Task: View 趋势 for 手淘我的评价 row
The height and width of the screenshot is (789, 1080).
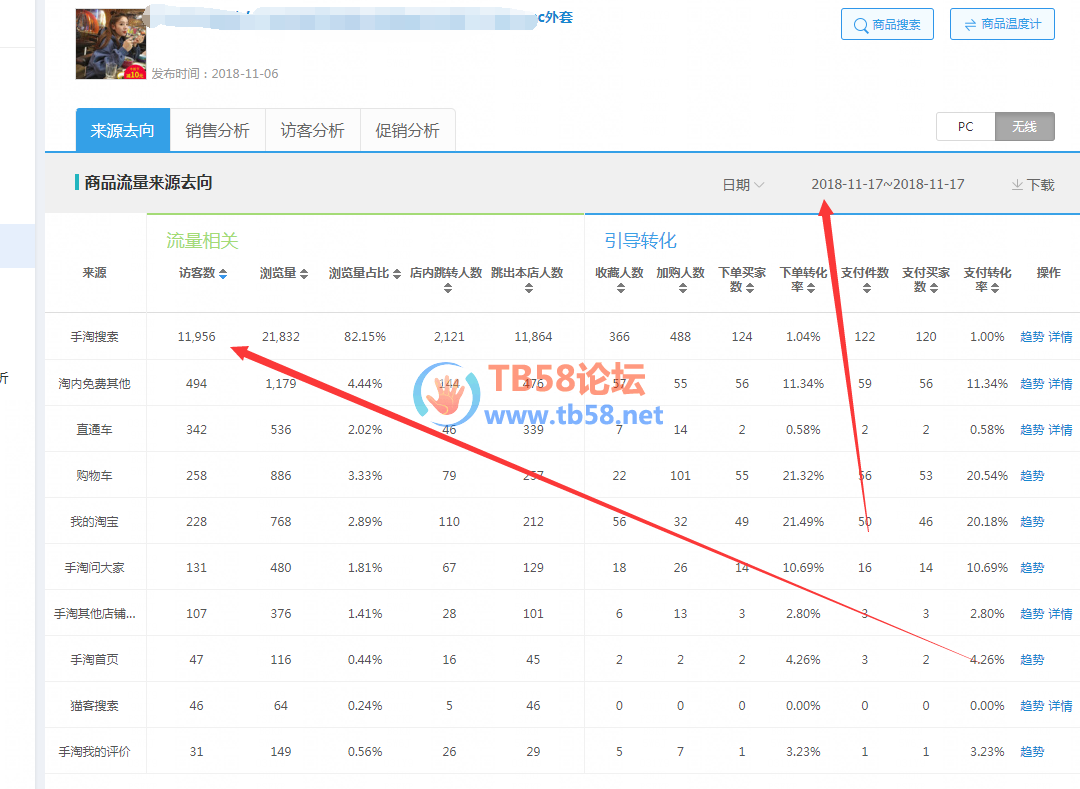Action: point(1032,752)
